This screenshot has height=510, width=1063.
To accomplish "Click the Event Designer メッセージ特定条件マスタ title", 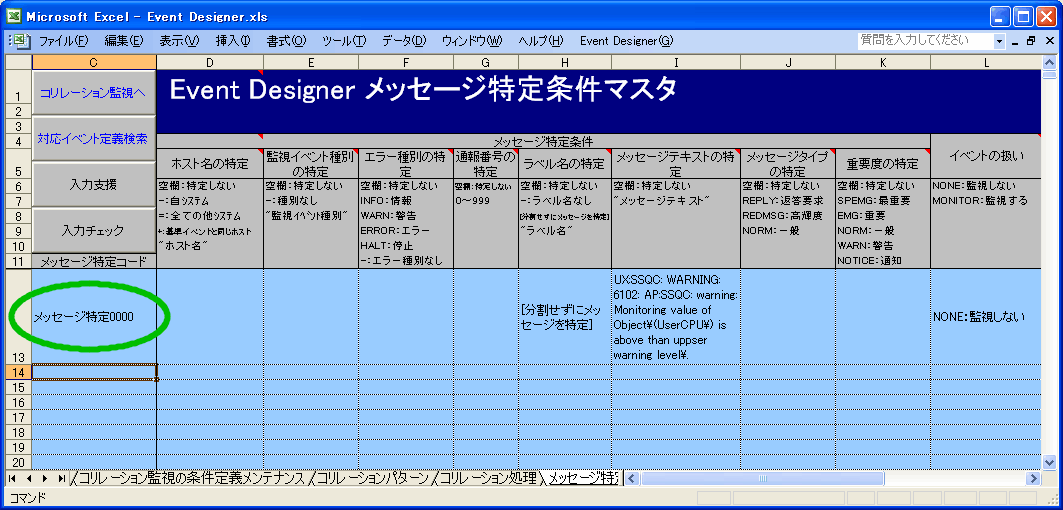I will tap(422, 90).
